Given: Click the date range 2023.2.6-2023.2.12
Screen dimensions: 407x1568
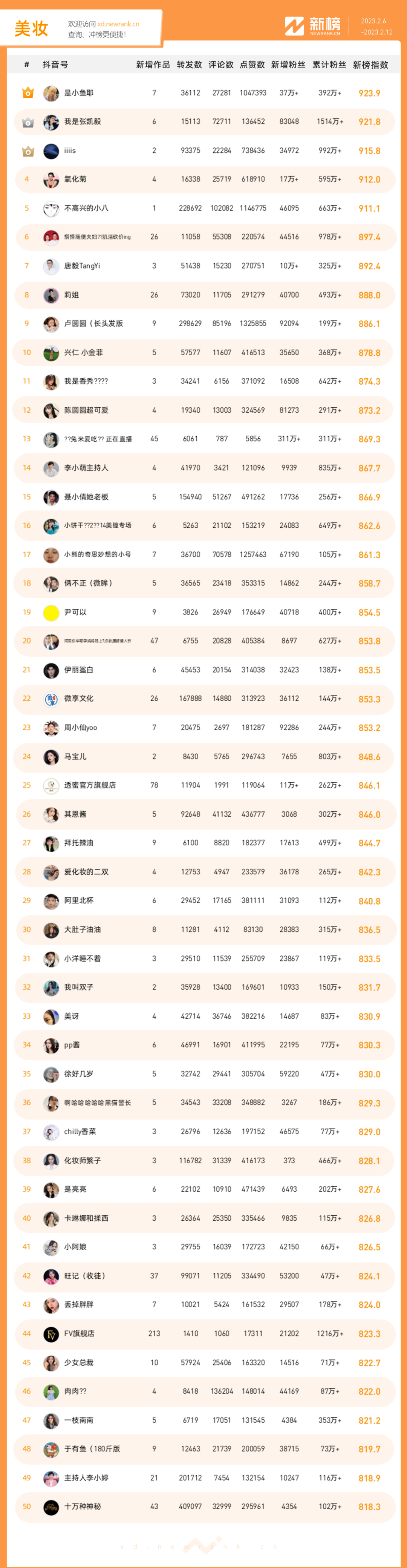Looking at the screenshot, I should click(x=376, y=26).
